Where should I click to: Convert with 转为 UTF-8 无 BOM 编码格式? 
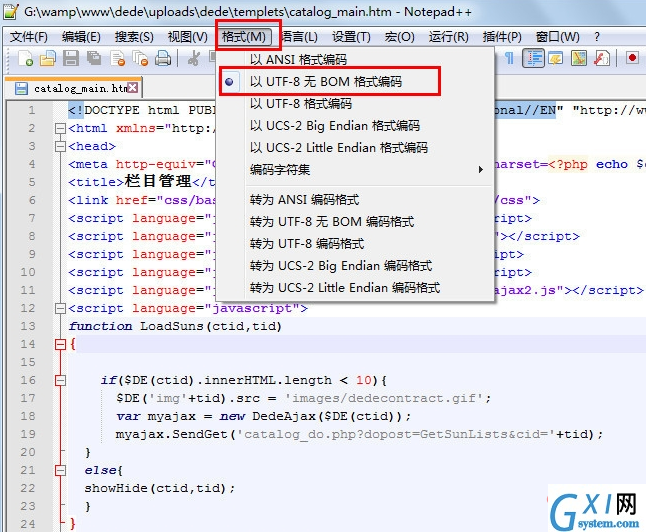[332, 222]
